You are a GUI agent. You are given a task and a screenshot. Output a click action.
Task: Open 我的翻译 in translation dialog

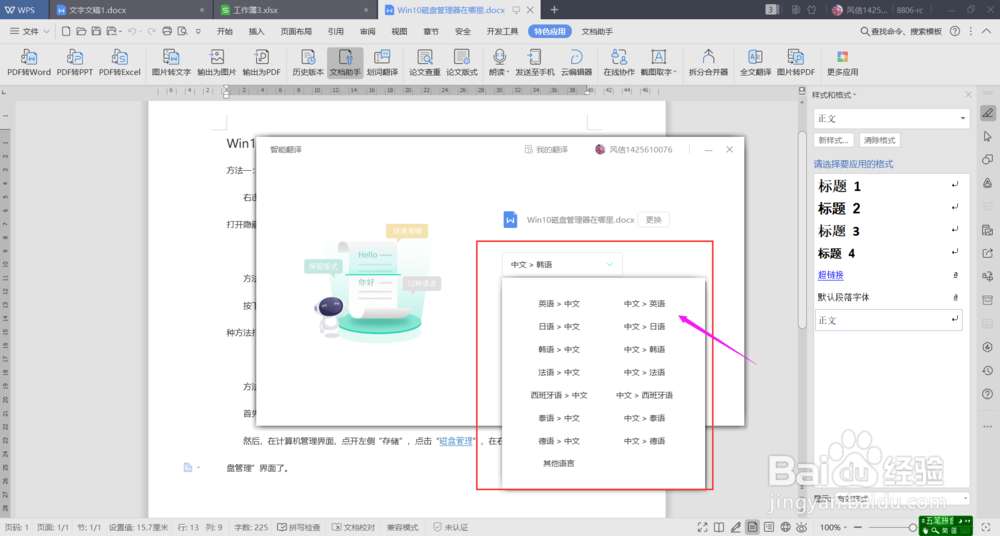(x=546, y=149)
